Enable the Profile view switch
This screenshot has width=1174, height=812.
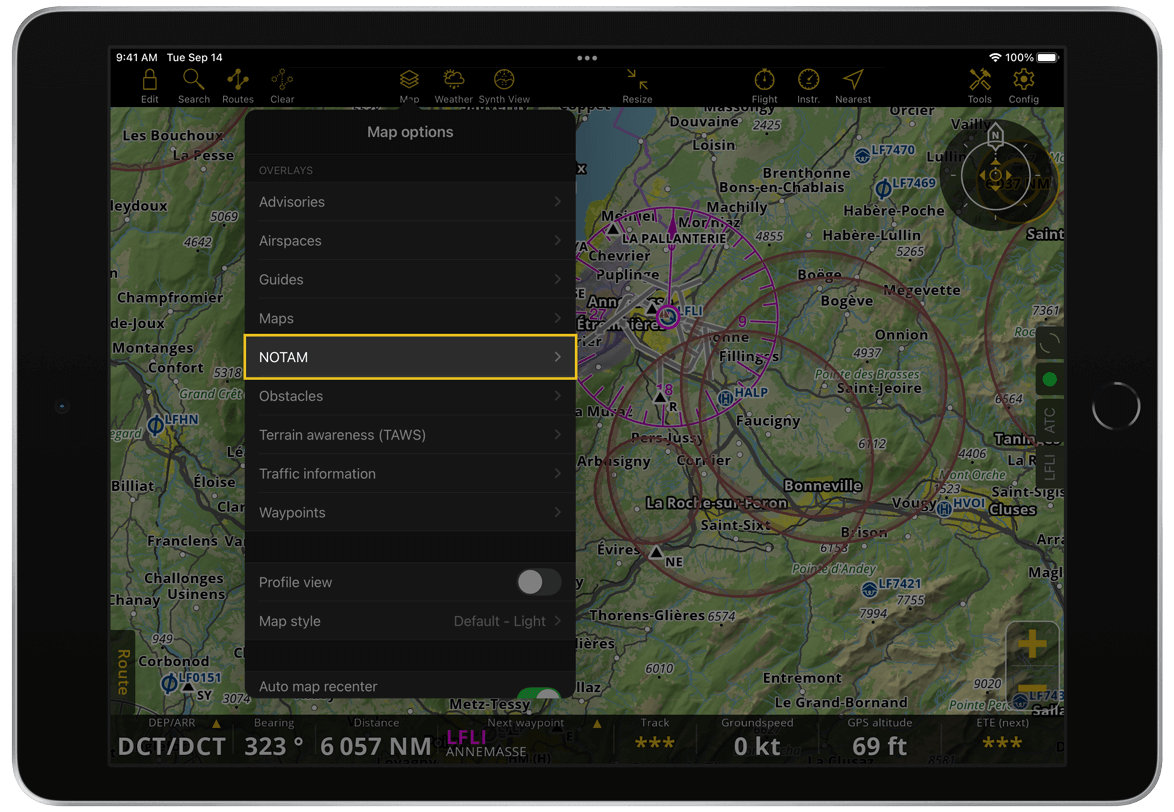[x=537, y=582]
